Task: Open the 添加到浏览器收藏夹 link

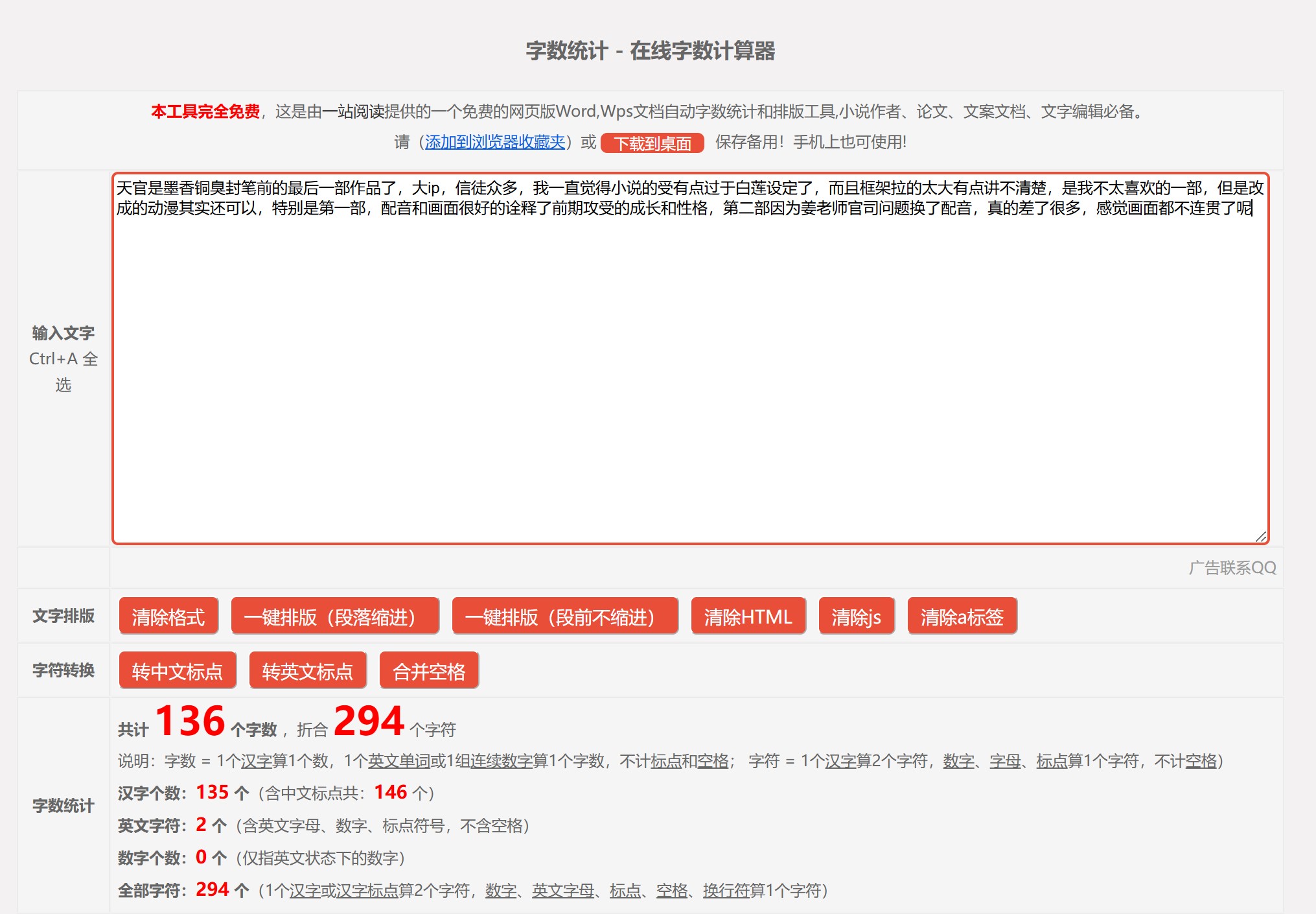Action: pos(495,142)
